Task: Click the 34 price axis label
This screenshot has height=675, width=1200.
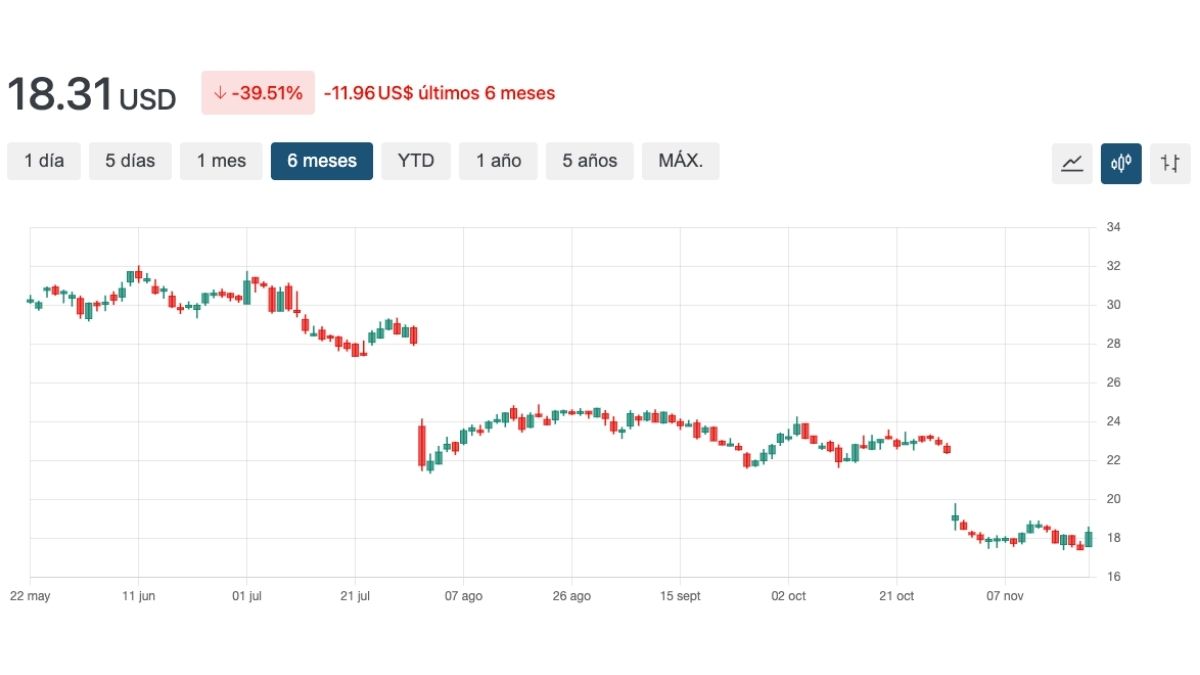Action: coord(1113,228)
